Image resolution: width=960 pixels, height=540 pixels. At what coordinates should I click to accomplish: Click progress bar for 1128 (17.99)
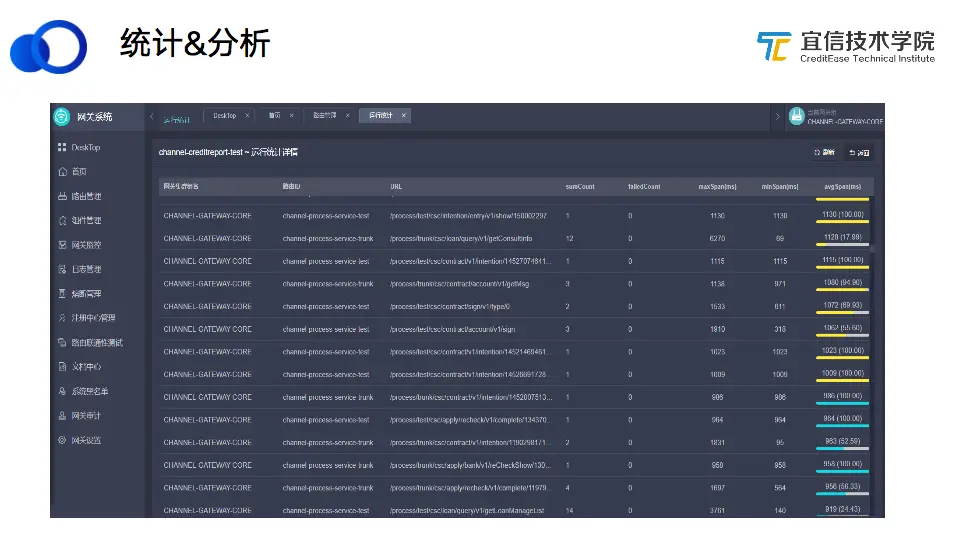pos(842,245)
